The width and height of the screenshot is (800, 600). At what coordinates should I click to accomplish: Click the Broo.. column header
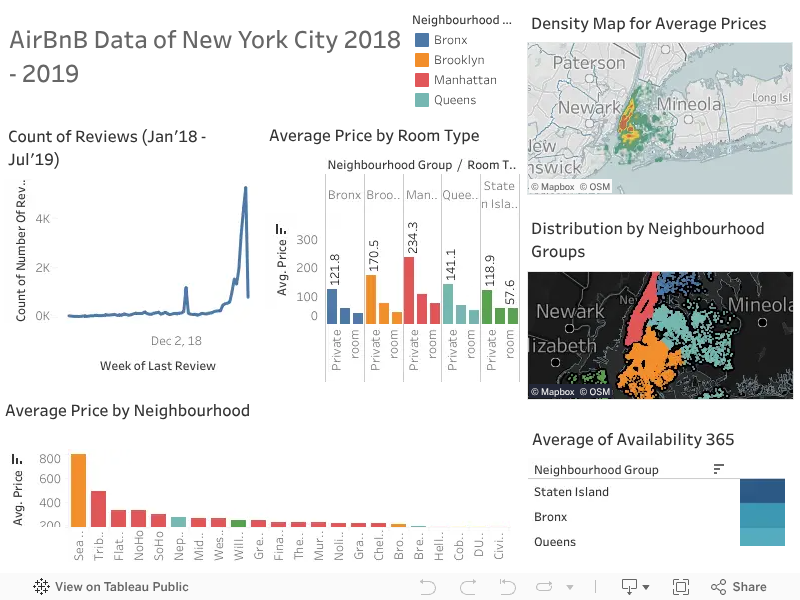coord(383,195)
